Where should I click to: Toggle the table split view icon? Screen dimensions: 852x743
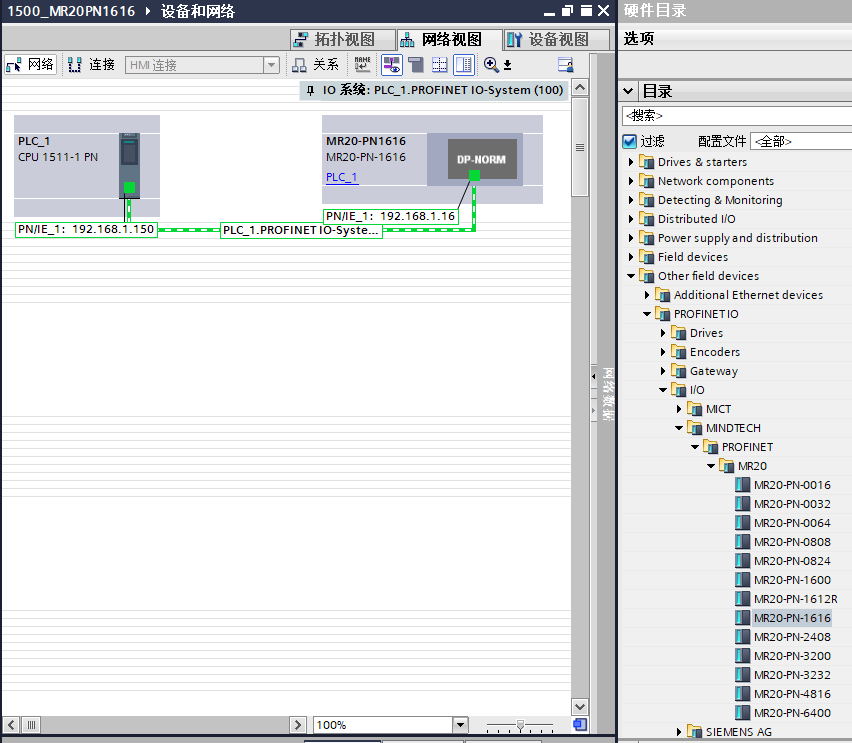(x=464, y=65)
